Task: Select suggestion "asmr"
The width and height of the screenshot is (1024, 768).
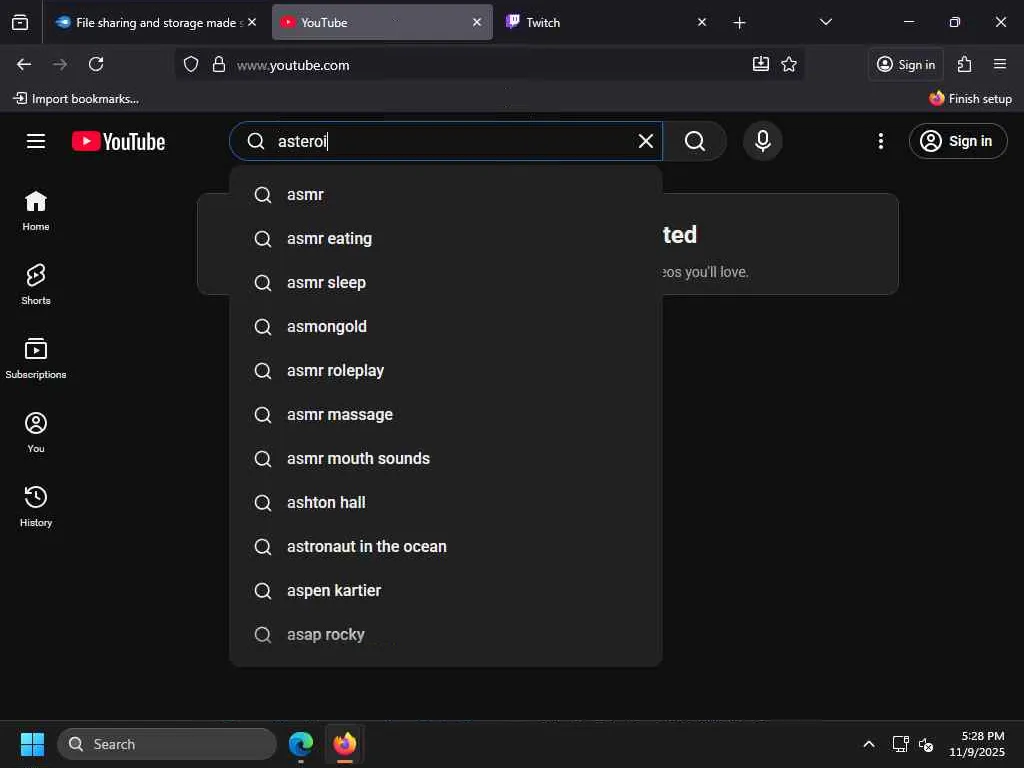Action: [446, 195]
